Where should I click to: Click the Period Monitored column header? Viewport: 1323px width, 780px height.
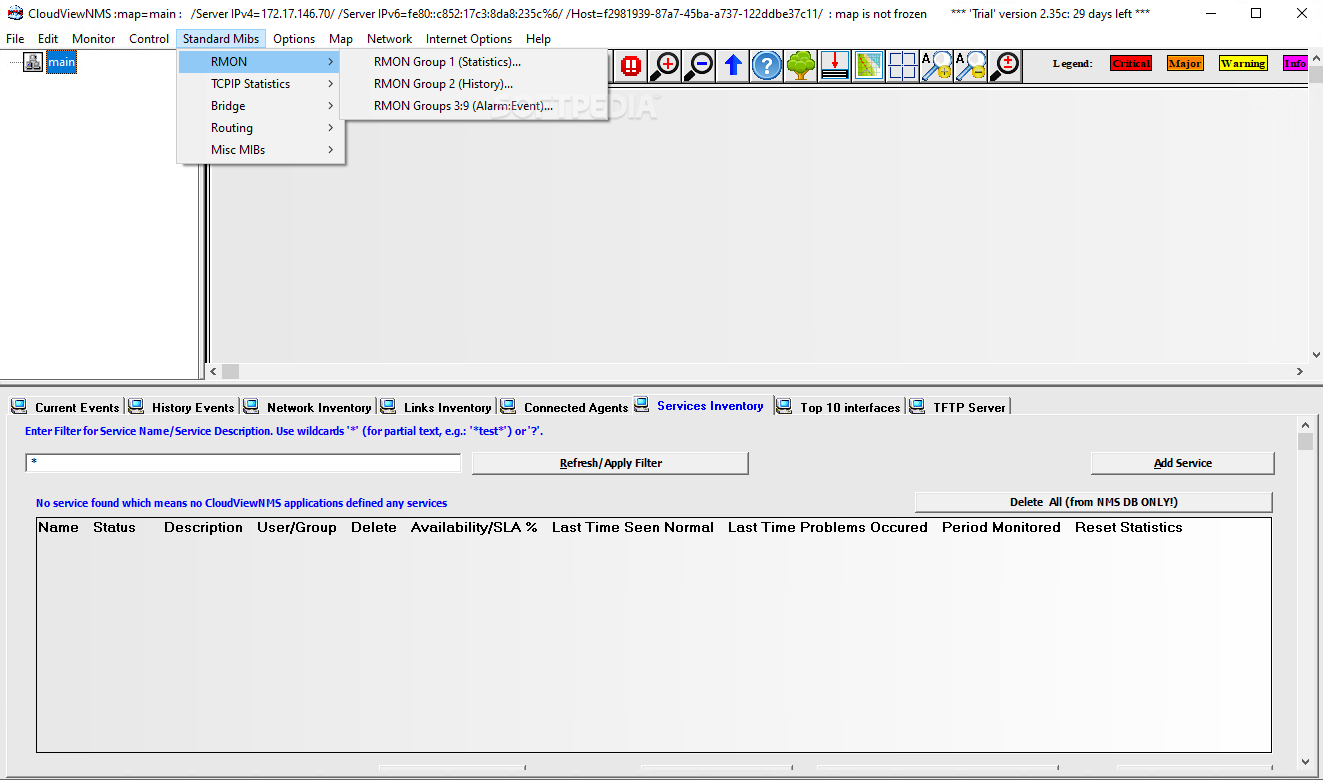(1001, 527)
